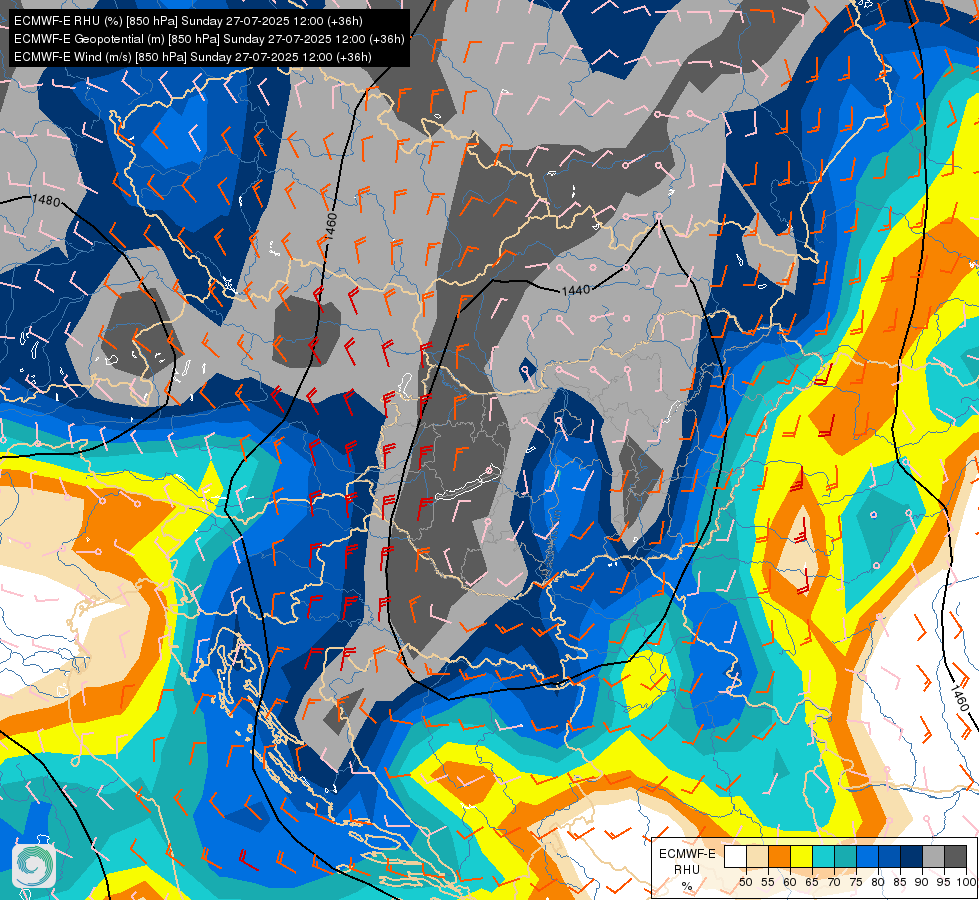Screen dimensions: 979x900
Task: Click the legend title ECMWF-E
Action: [687, 854]
